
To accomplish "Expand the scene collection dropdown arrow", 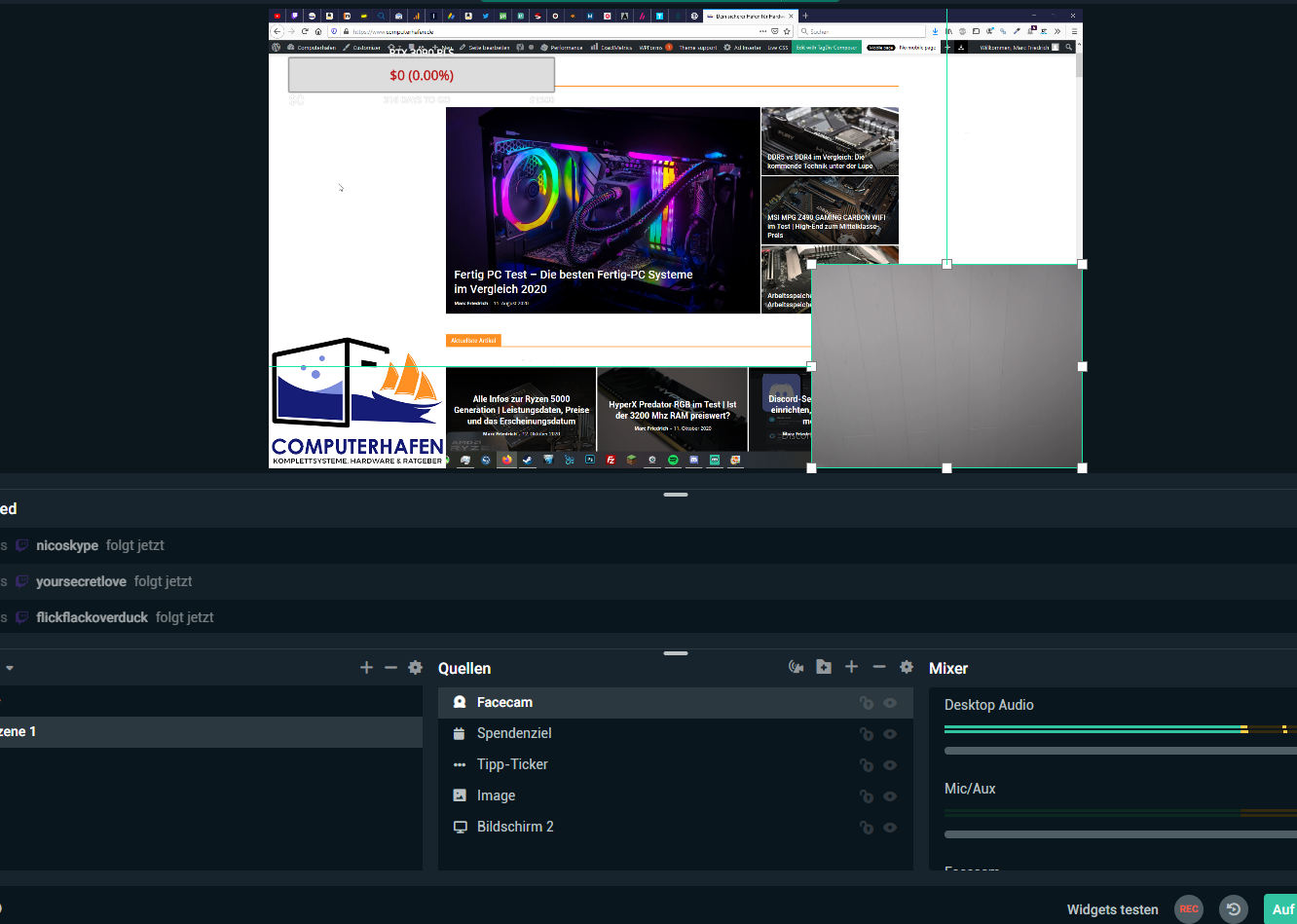I will click(x=10, y=668).
